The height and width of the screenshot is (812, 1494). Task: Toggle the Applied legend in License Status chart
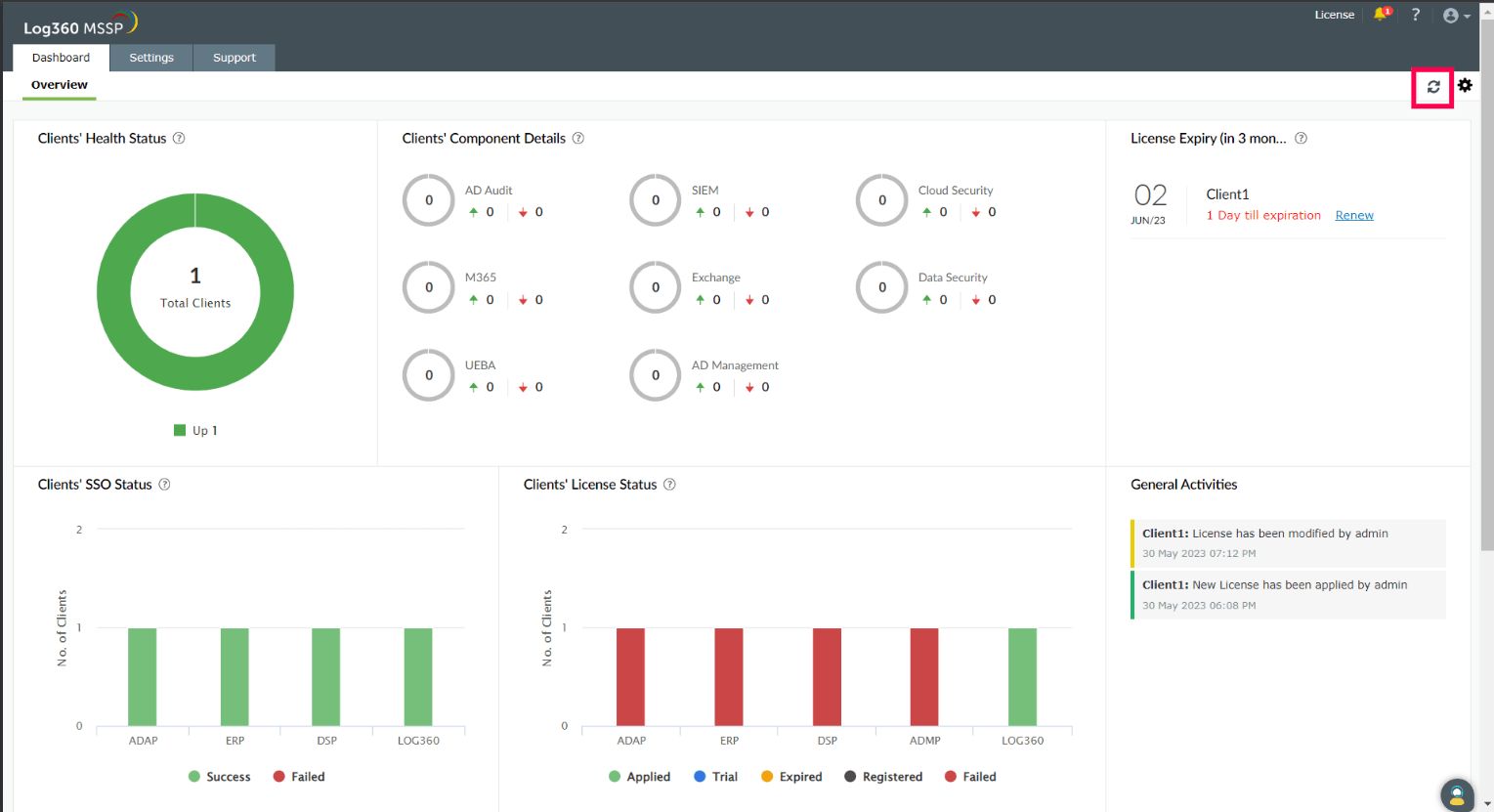tap(639, 777)
